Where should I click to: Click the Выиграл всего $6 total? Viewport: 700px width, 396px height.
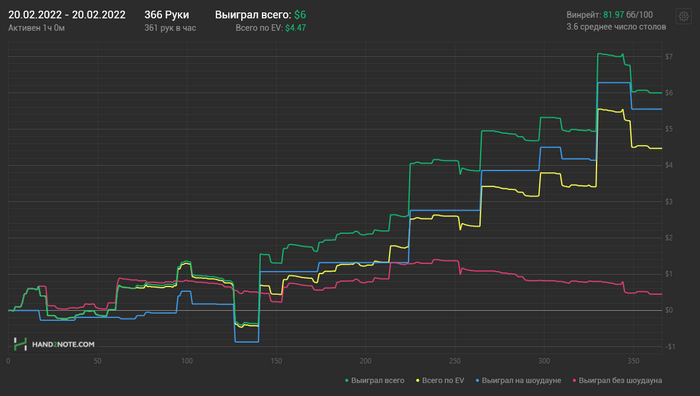[261, 15]
